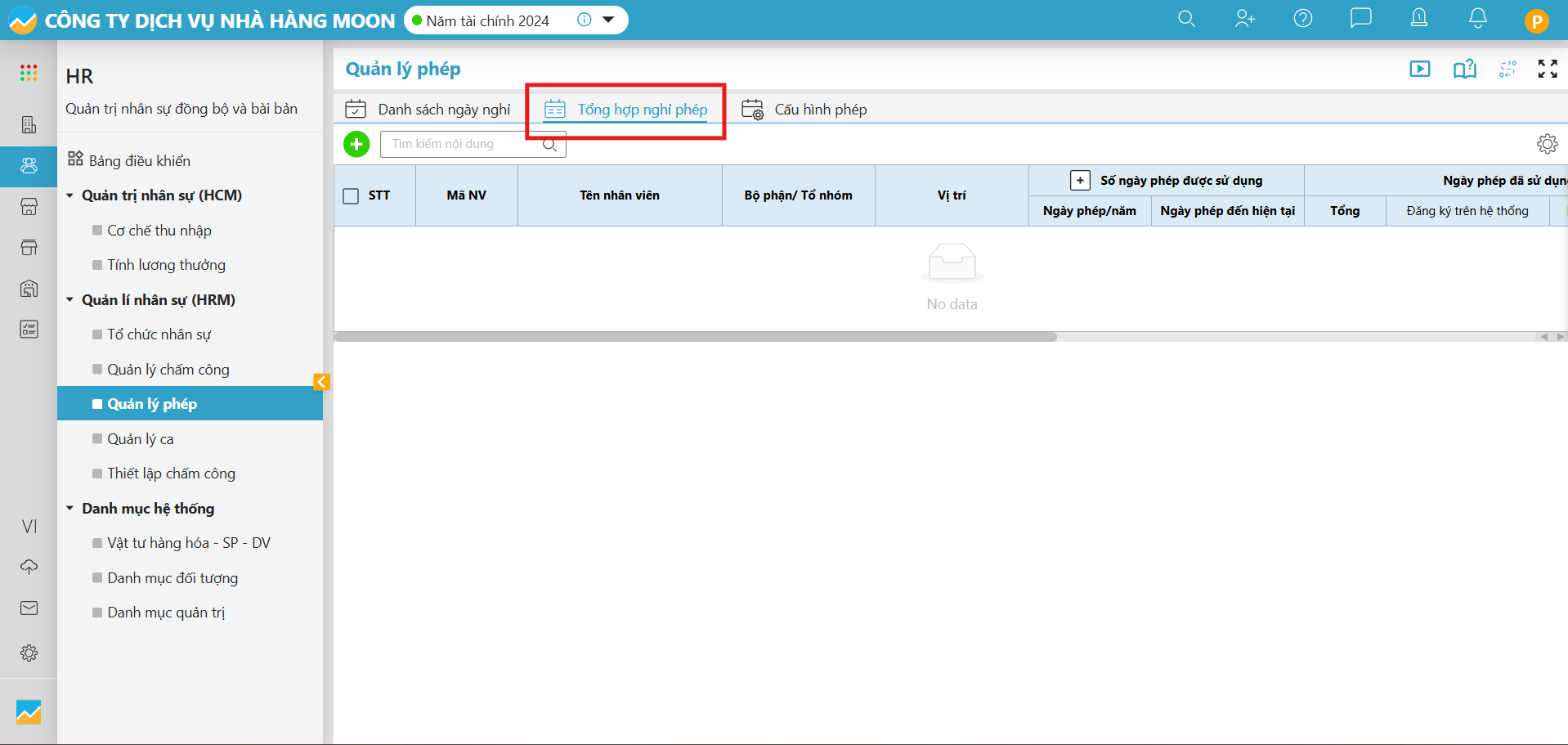This screenshot has width=1568, height=745.
Task: Toggle fullscreen mode icon
Action: (1547, 69)
